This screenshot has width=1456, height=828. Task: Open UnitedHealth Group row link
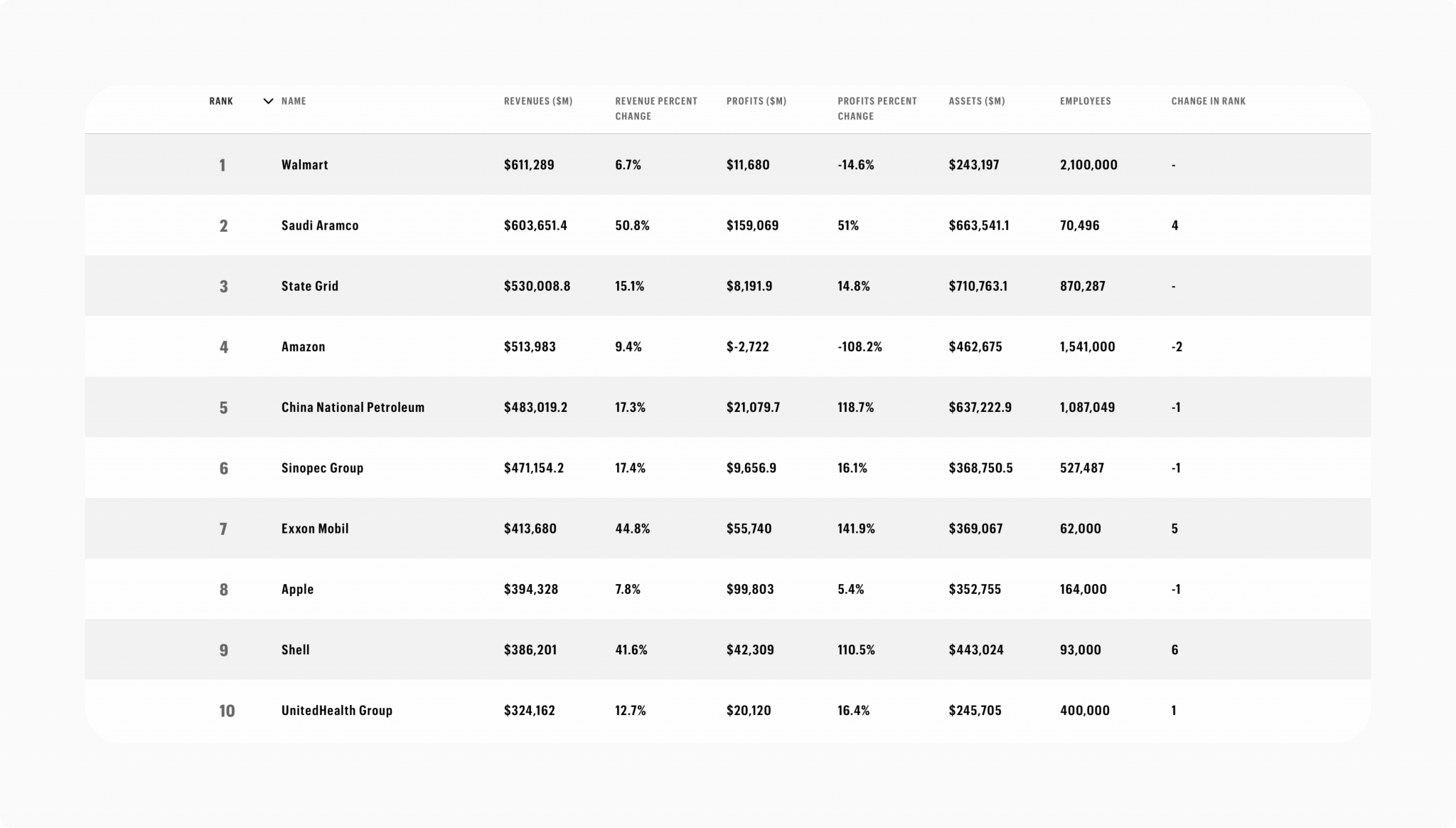[x=336, y=711]
